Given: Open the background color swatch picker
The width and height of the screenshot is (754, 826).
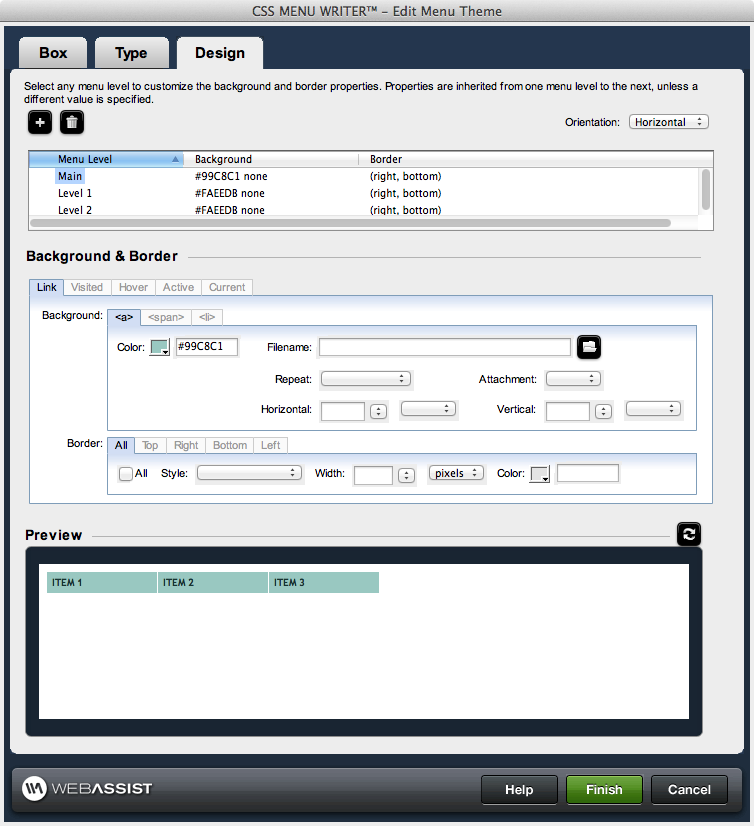Looking at the screenshot, I should (160, 347).
